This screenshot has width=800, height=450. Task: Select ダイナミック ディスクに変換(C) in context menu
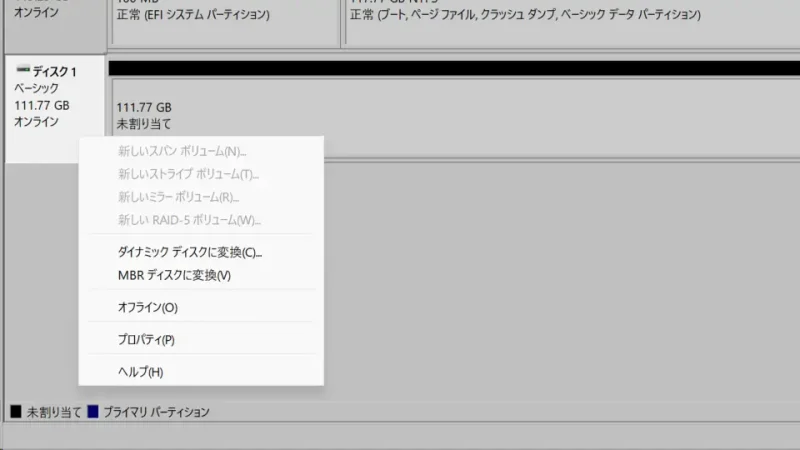click(201, 252)
